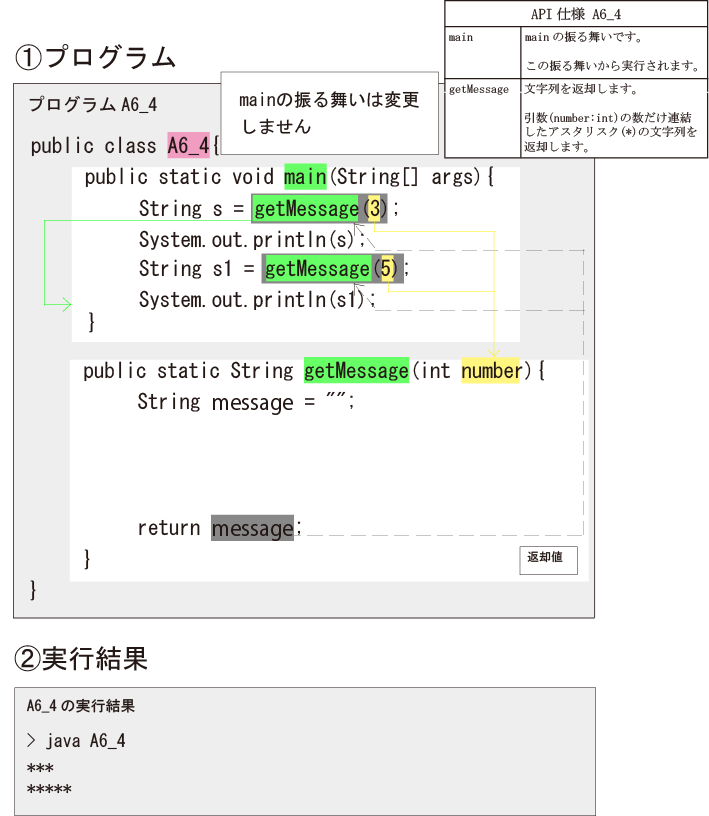
Task: Click the 返却値 label box
Action: click(x=548, y=558)
